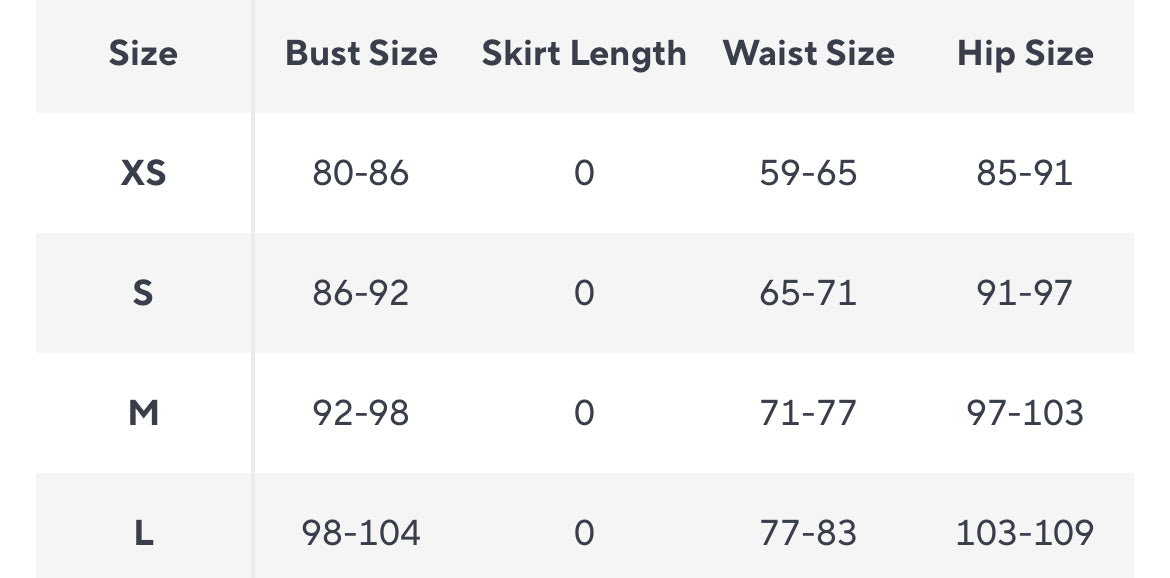Click the M hip value 97-103
The height and width of the screenshot is (578, 1170).
click(1025, 413)
